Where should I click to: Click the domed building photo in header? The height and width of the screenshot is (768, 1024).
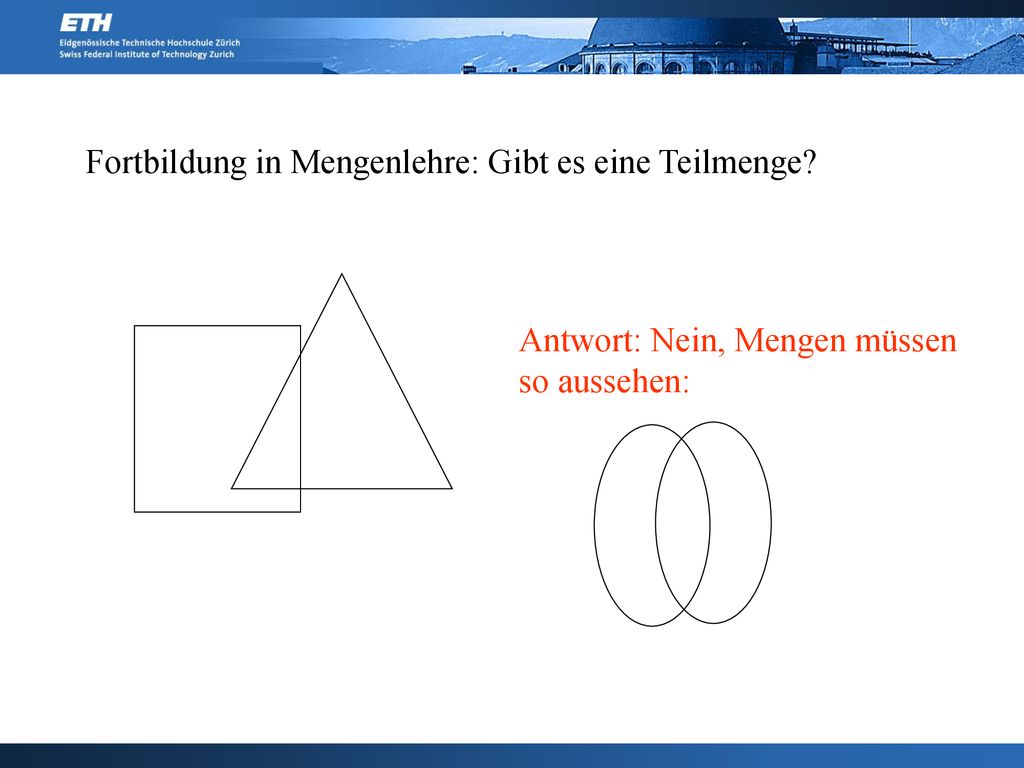click(686, 44)
